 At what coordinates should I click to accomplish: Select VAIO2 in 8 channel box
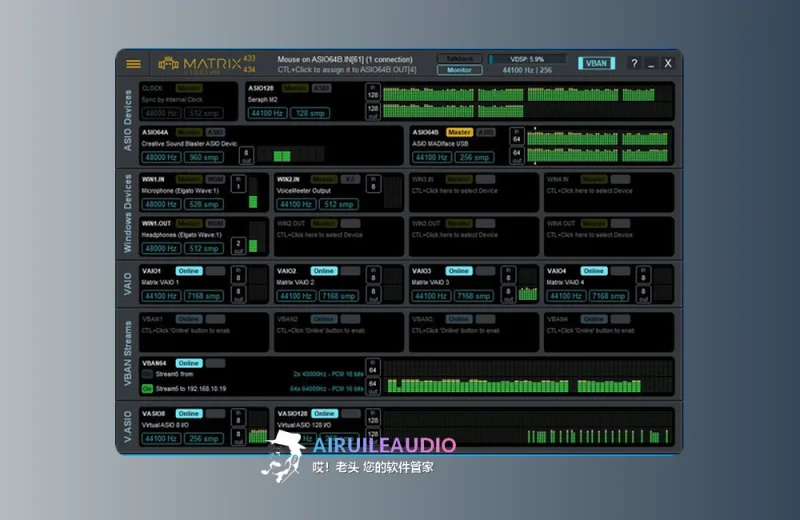click(373, 275)
